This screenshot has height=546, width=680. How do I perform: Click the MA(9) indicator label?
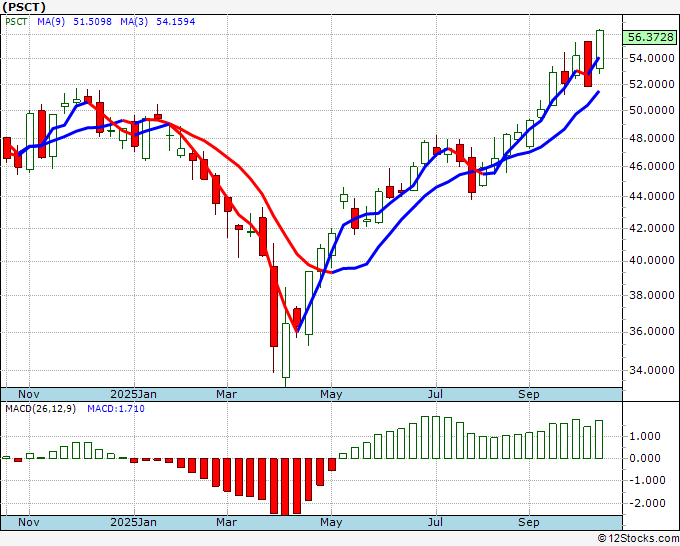tap(51, 22)
